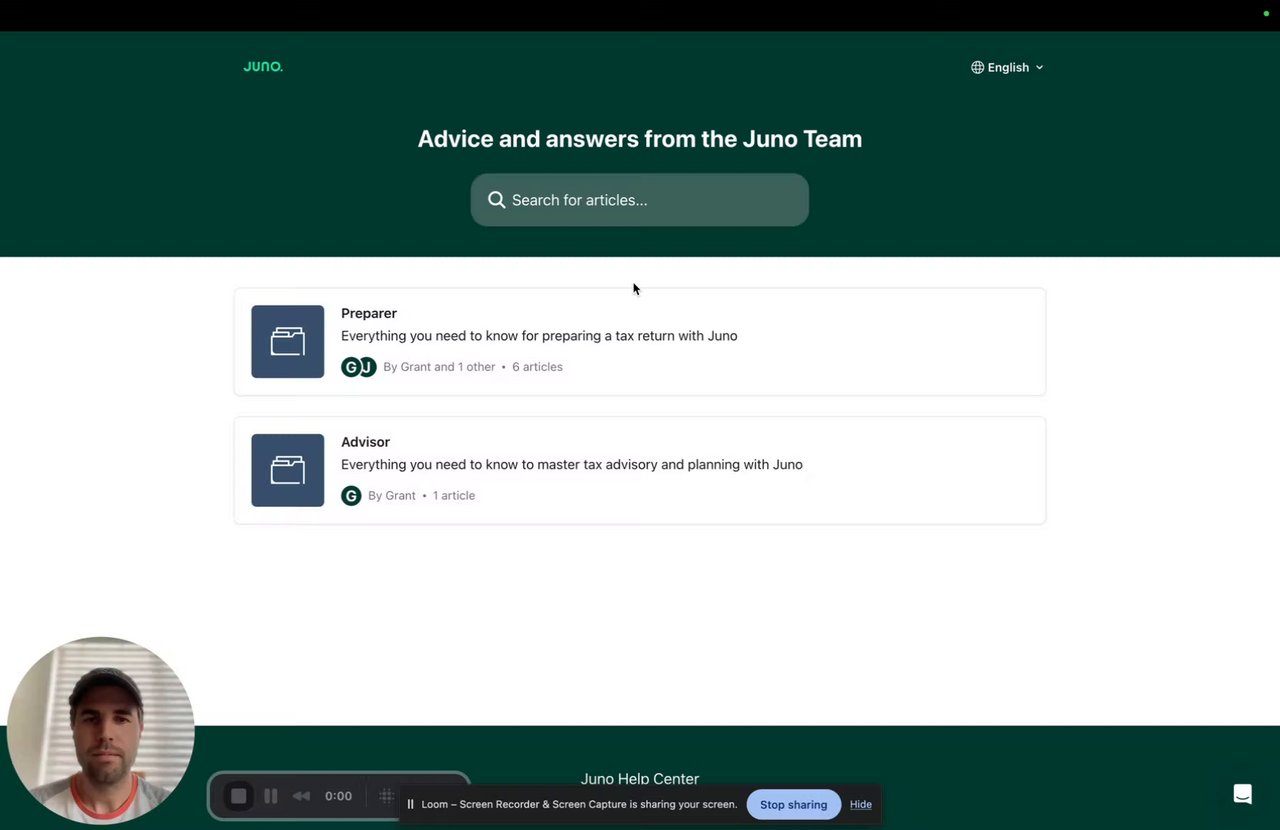Stop the Loom recording
Image resolution: width=1280 pixels, height=830 pixels.
pos(238,796)
